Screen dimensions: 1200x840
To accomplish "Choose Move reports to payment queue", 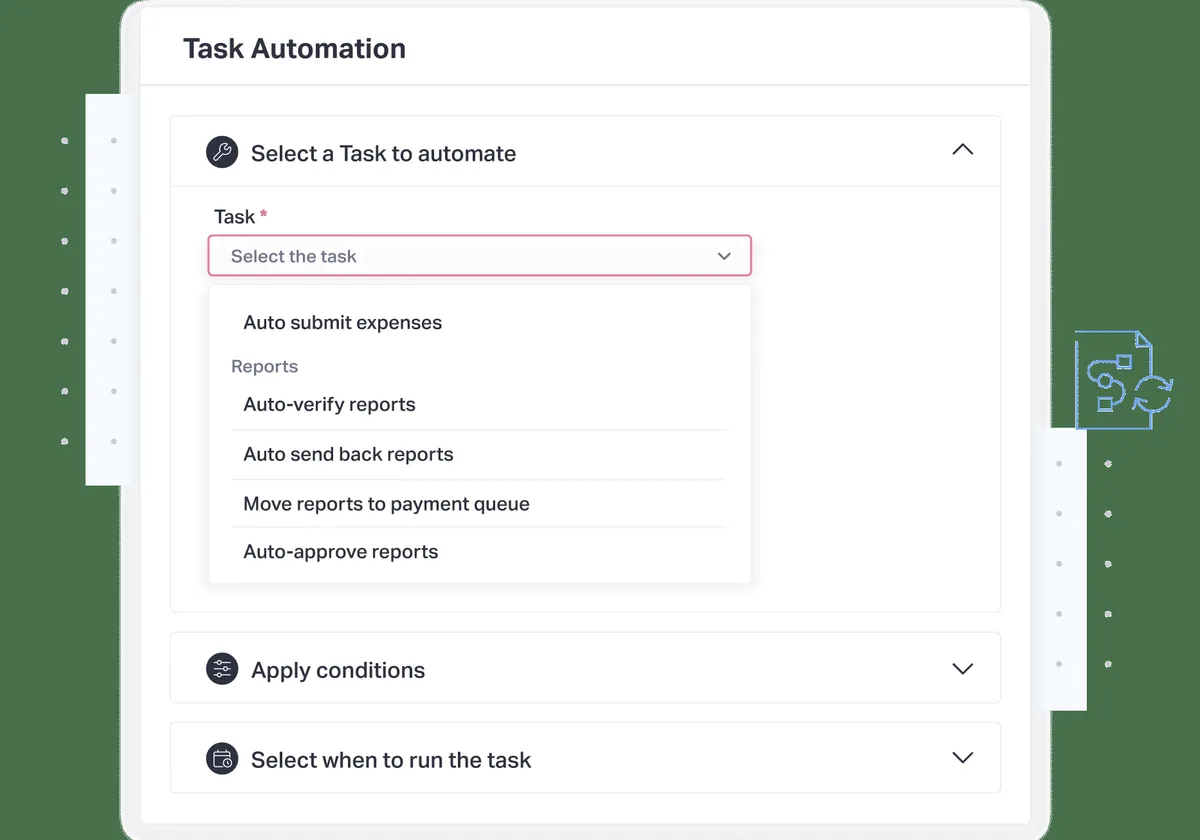I will (x=386, y=504).
